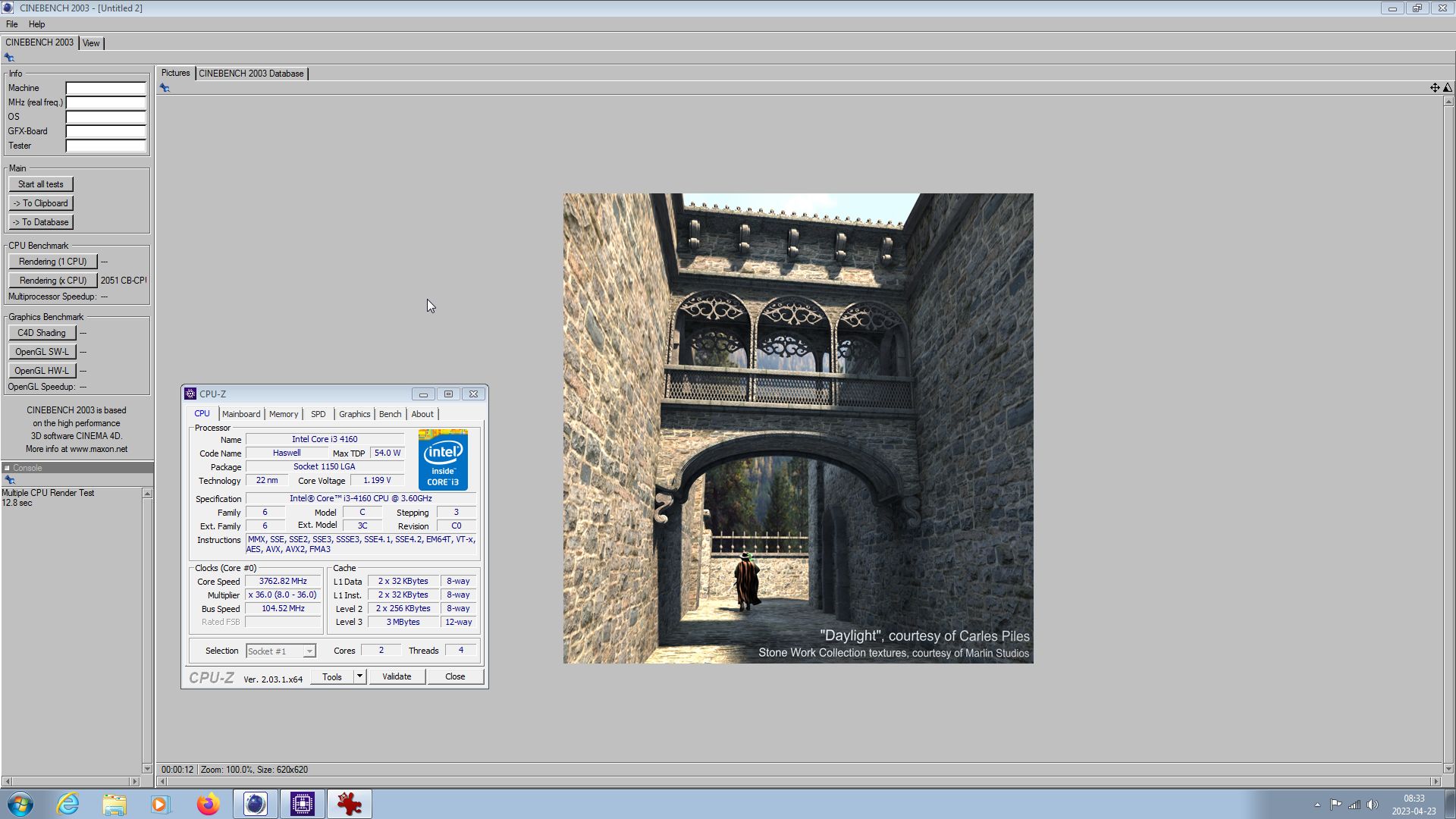This screenshot has width=1456, height=819.
Task: Run Rendering (1 CPU) benchmark
Action: 53,262
